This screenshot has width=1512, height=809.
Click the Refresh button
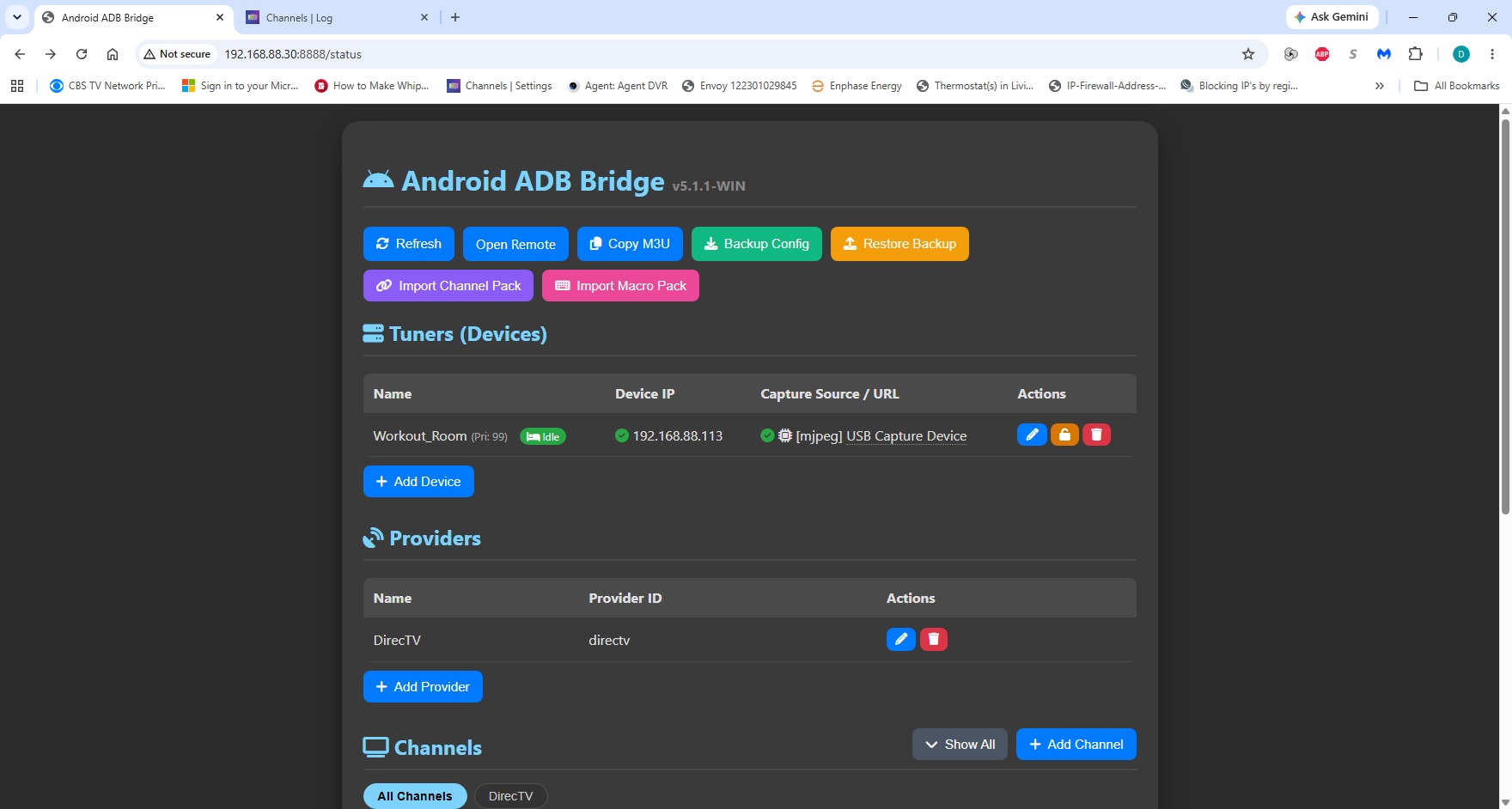pos(409,244)
